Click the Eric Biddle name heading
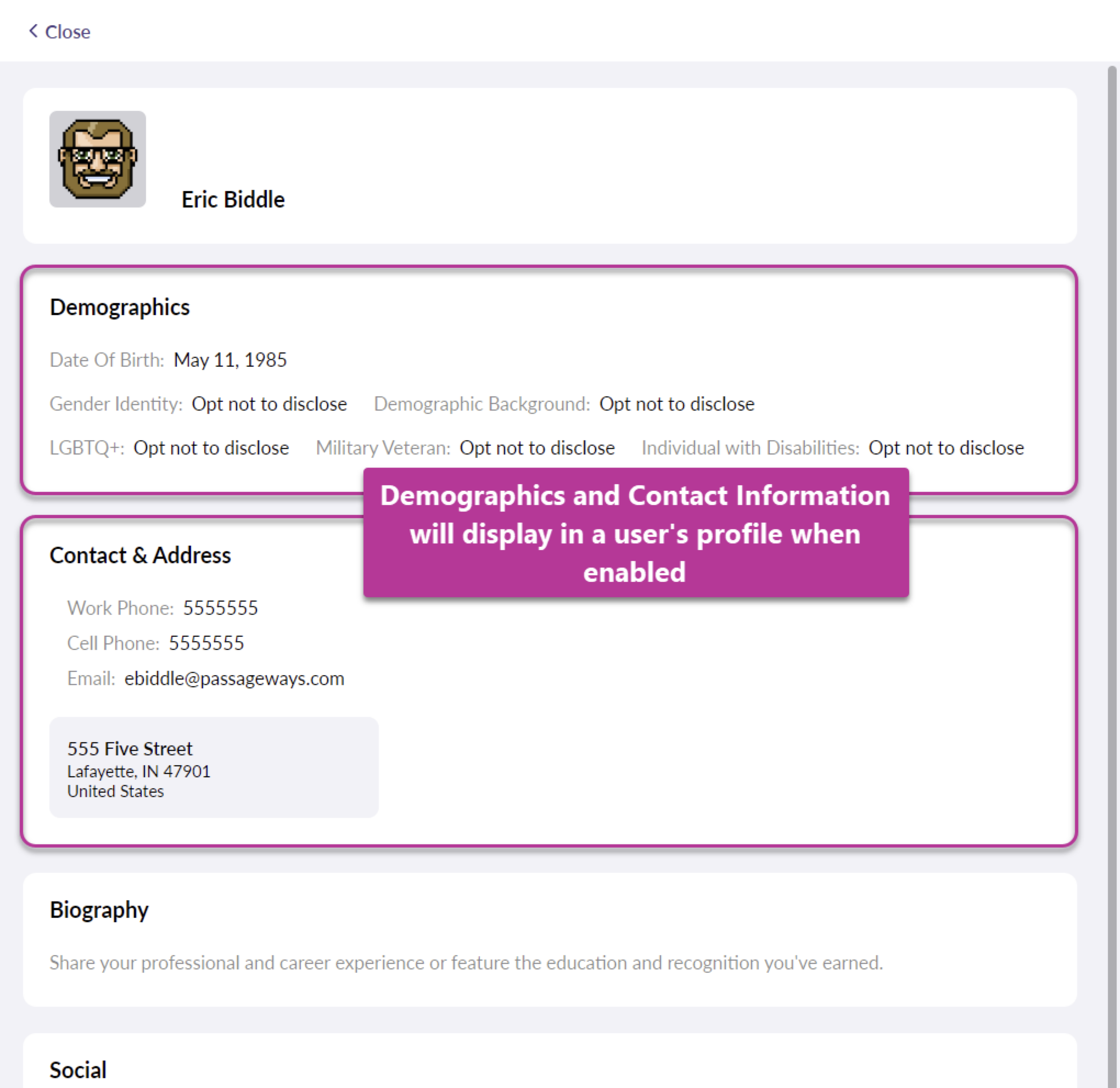Viewport: 1120px width, 1088px height. click(x=233, y=199)
